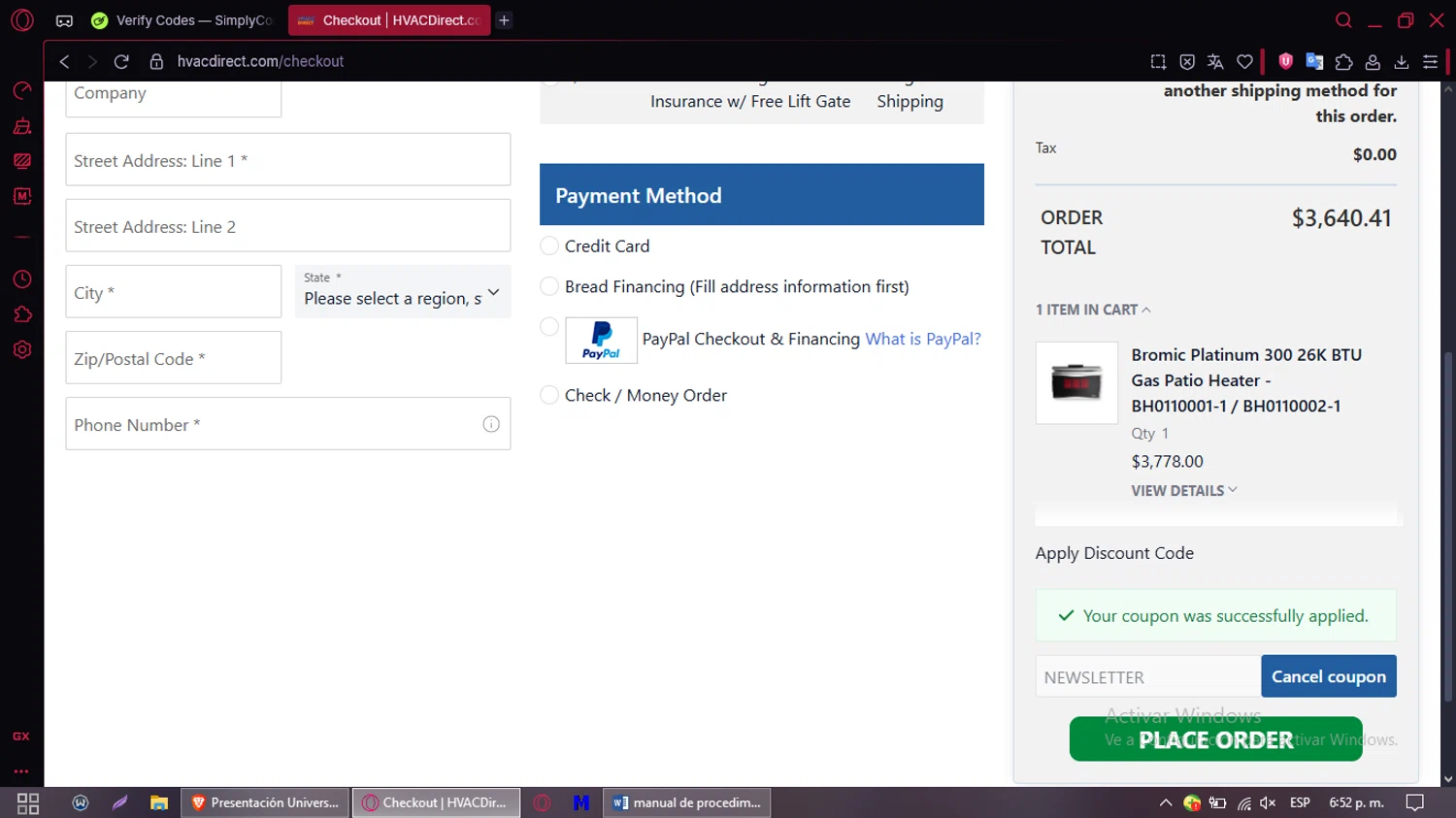Image resolution: width=1456 pixels, height=818 pixels.
Task: Open GX Cleaner in sidebar
Action: (22, 126)
